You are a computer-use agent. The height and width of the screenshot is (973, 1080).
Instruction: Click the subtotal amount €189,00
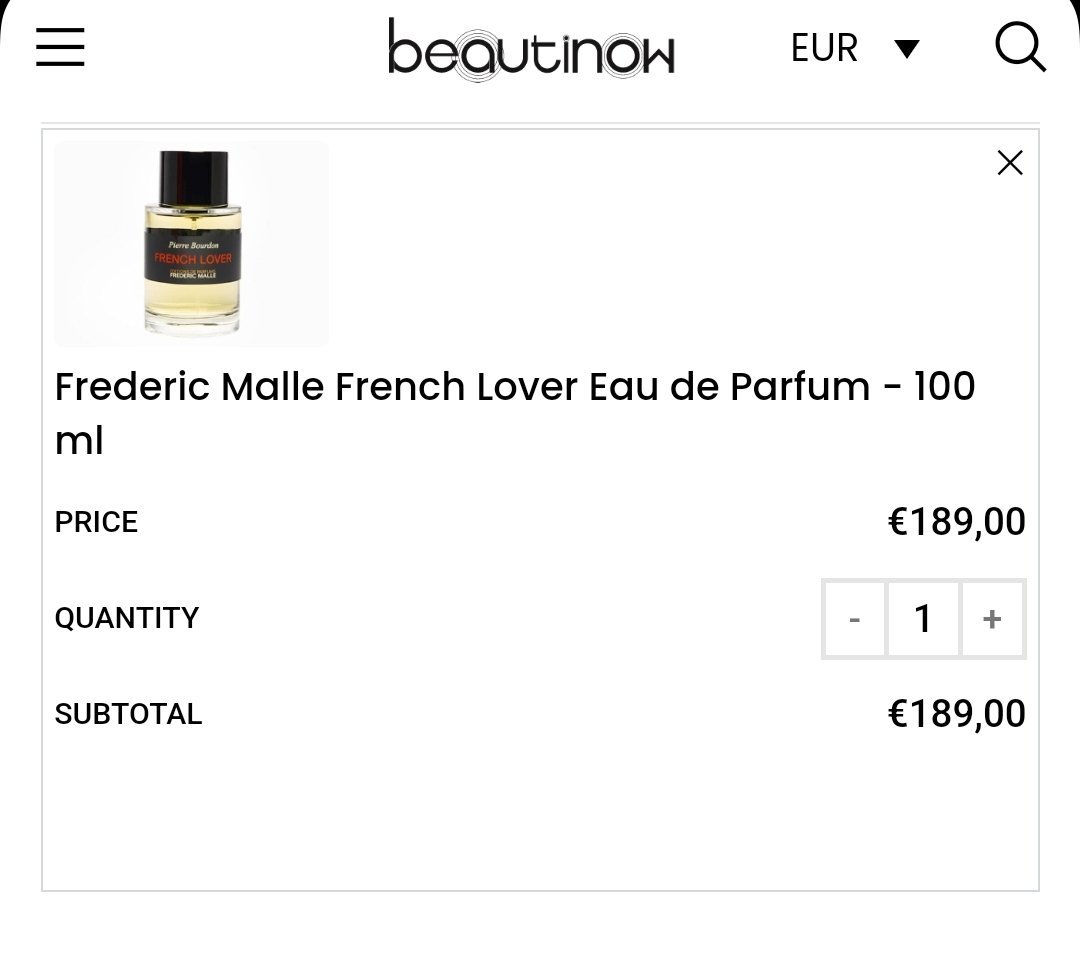click(x=956, y=714)
